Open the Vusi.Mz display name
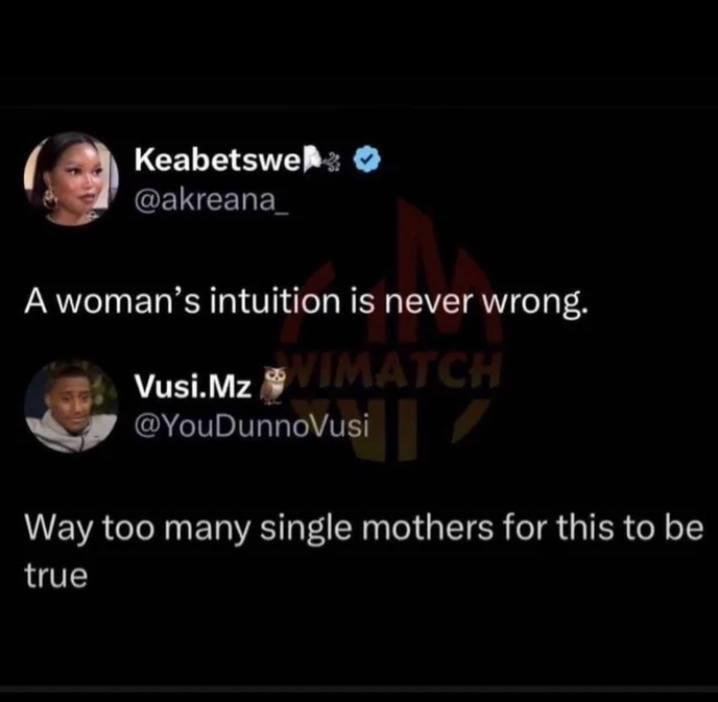Viewport: 718px width, 702px height. pos(193,387)
